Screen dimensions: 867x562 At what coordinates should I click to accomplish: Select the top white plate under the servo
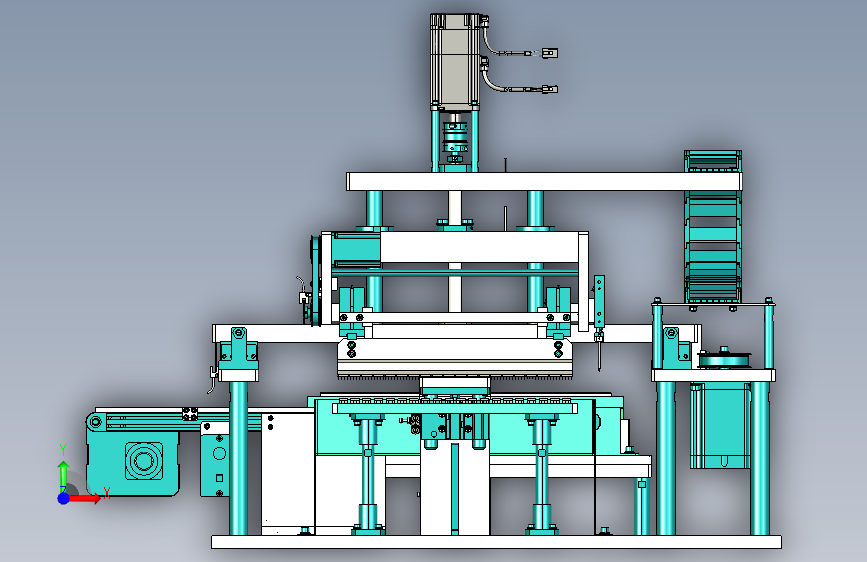point(544,181)
